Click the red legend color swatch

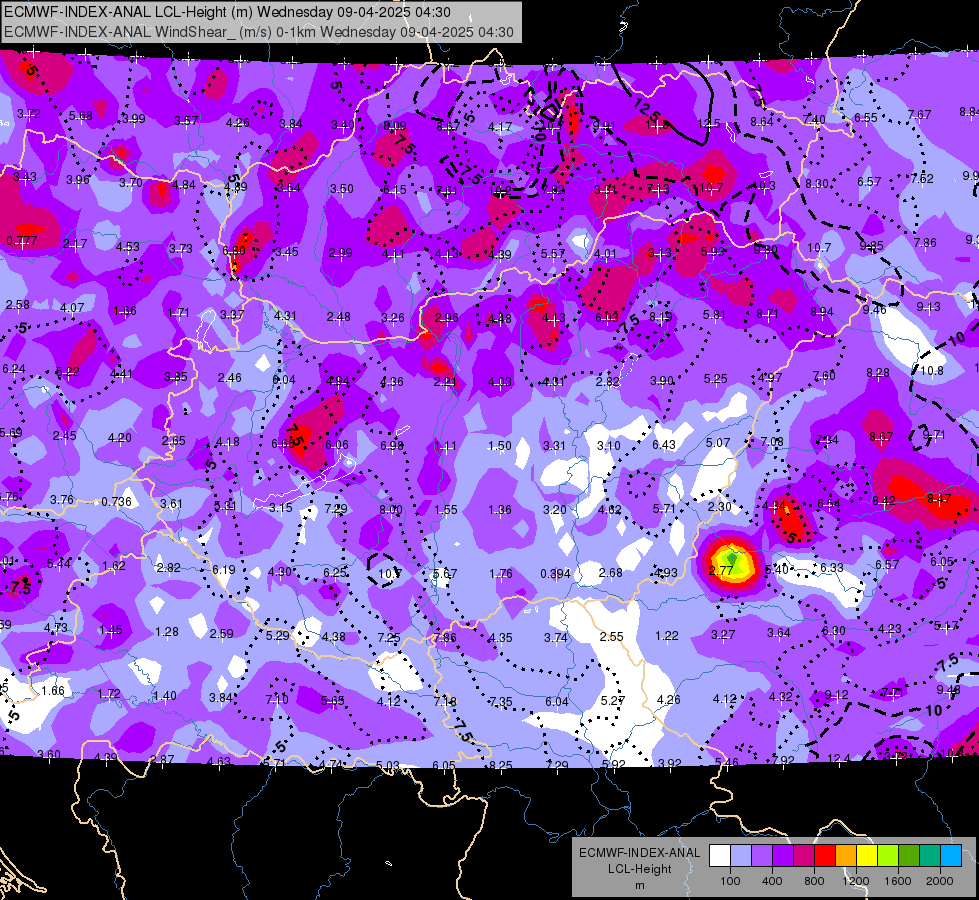(825, 856)
